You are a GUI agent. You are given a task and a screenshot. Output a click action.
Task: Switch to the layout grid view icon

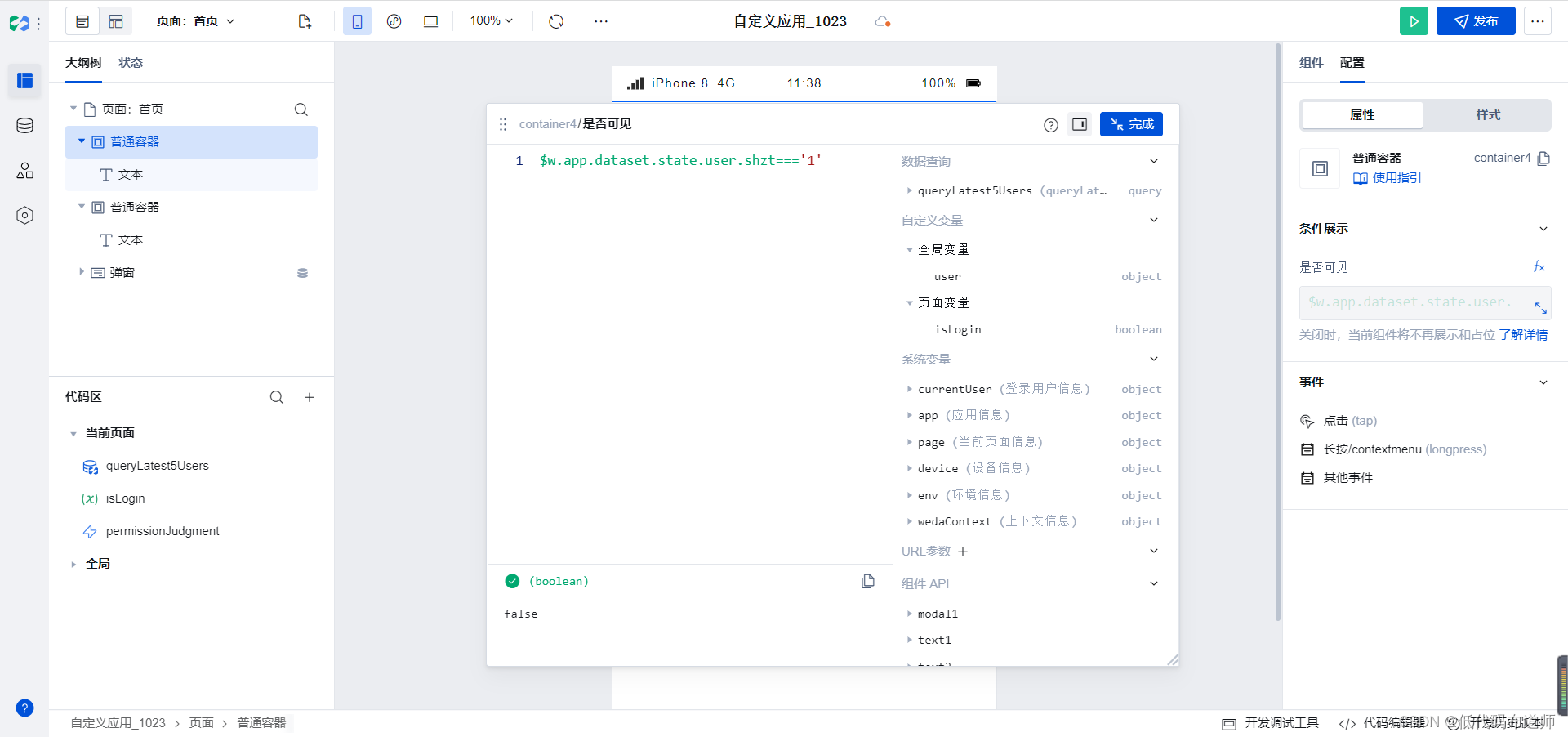tap(116, 21)
